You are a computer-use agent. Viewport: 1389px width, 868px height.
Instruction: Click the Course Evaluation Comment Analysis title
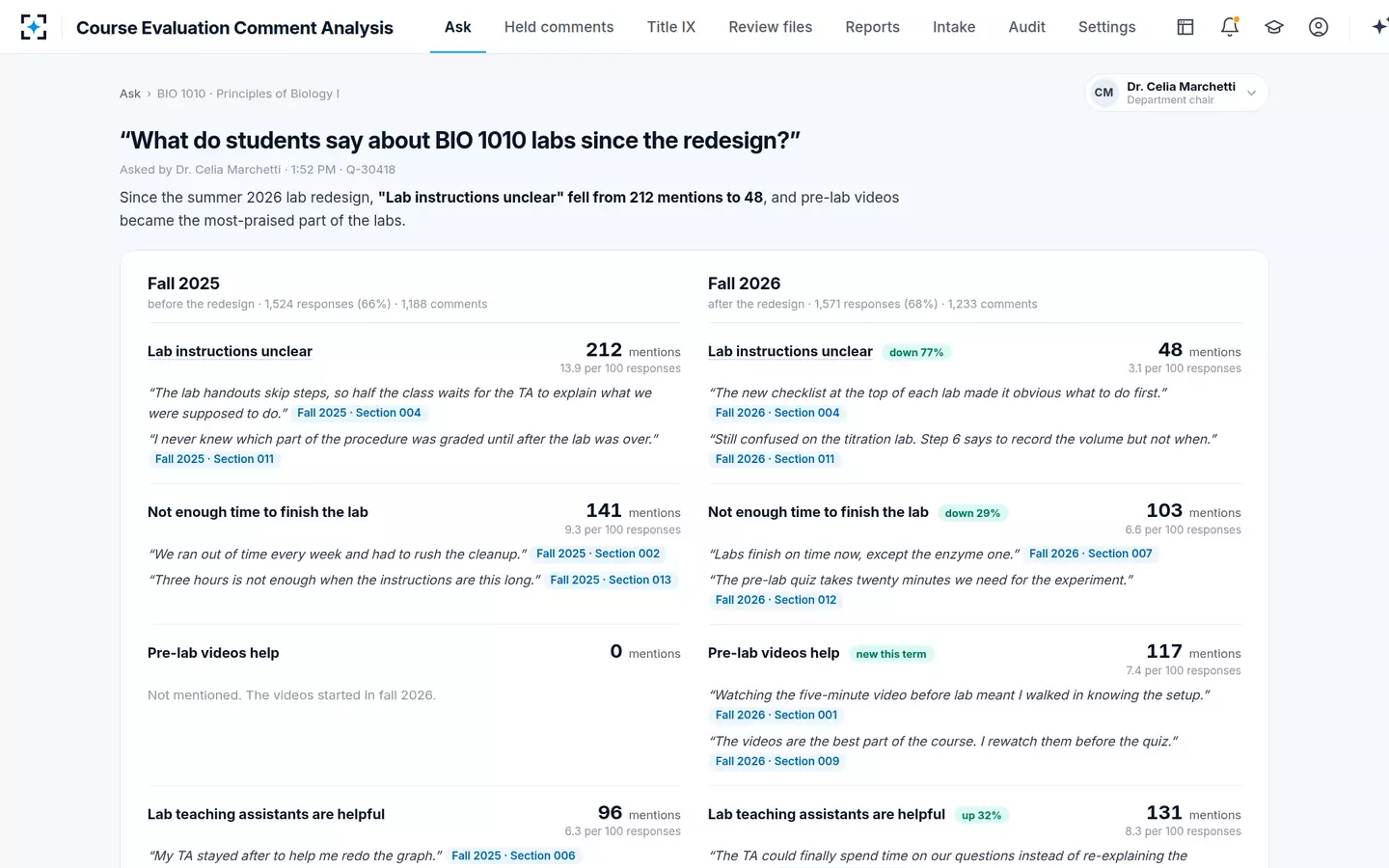click(x=234, y=28)
